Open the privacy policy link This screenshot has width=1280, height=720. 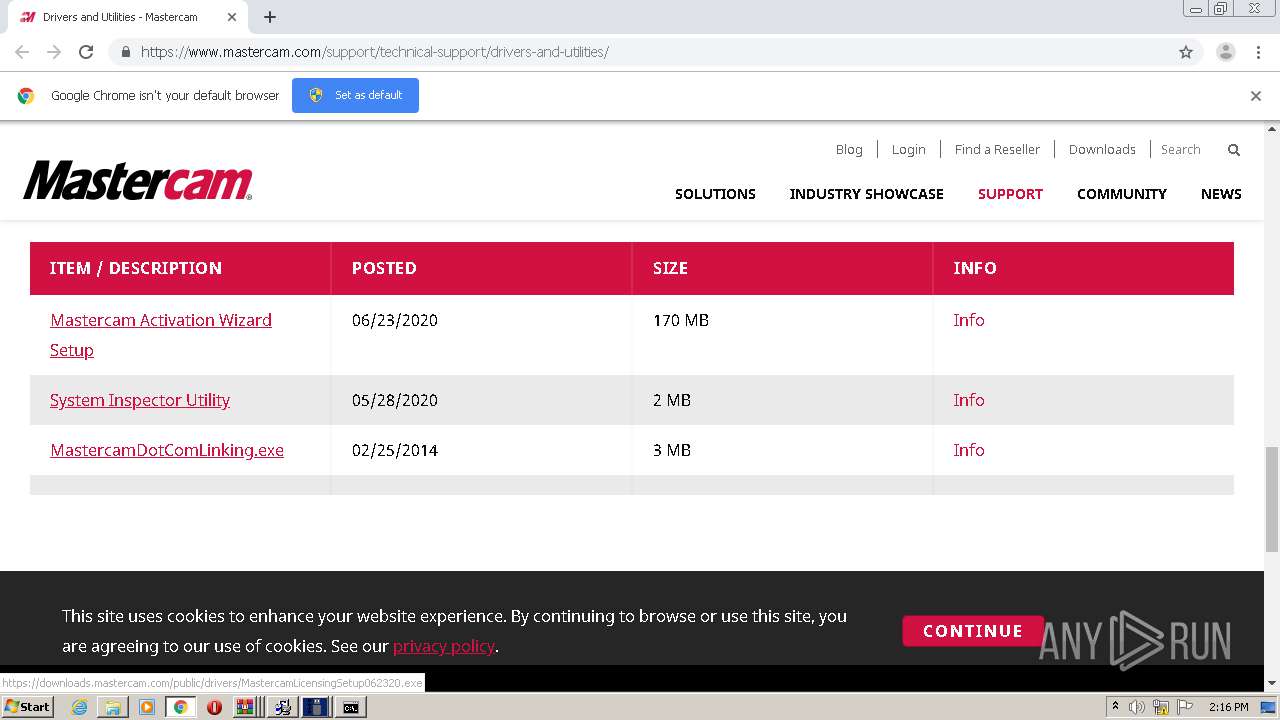pos(444,646)
